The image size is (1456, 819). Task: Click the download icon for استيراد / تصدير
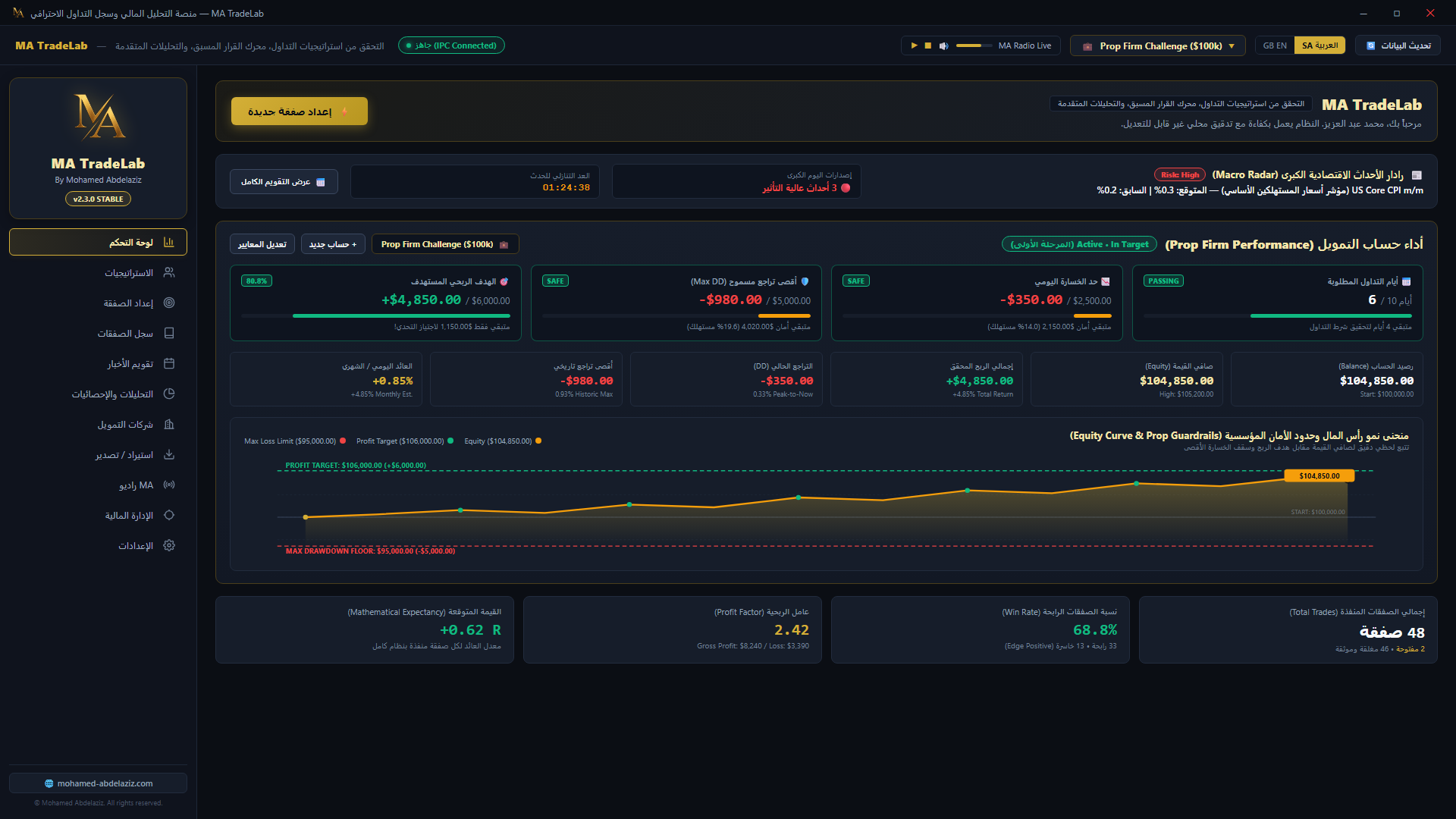(169, 455)
